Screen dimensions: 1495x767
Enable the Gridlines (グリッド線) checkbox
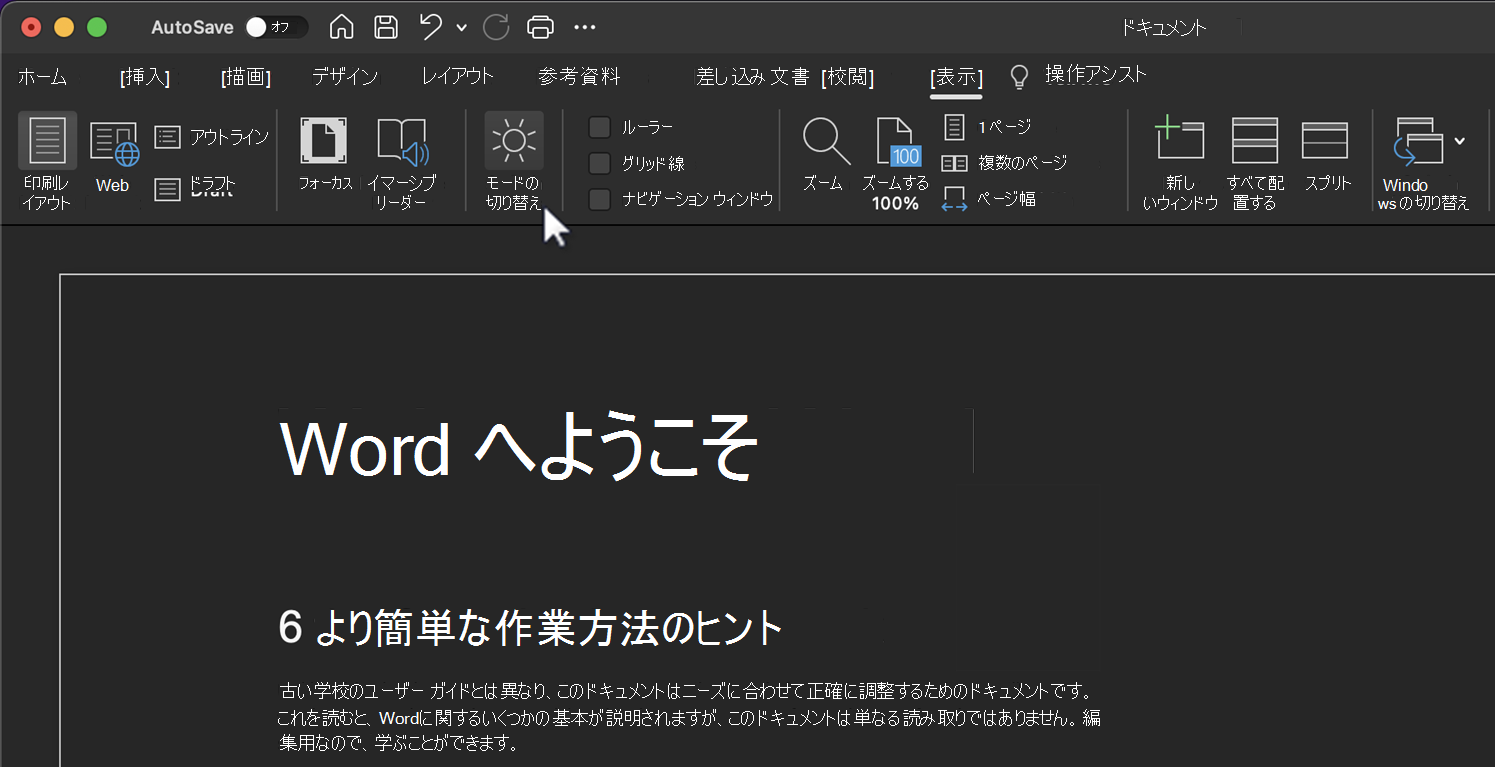pyautogui.click(x=600, y=164)
